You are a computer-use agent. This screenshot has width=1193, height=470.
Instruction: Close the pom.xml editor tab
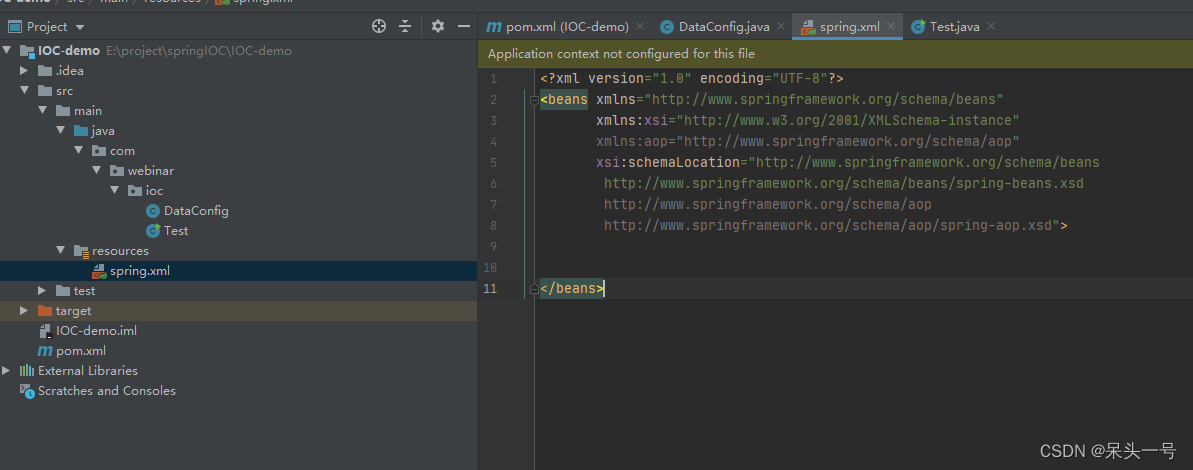tap(641, 27)
